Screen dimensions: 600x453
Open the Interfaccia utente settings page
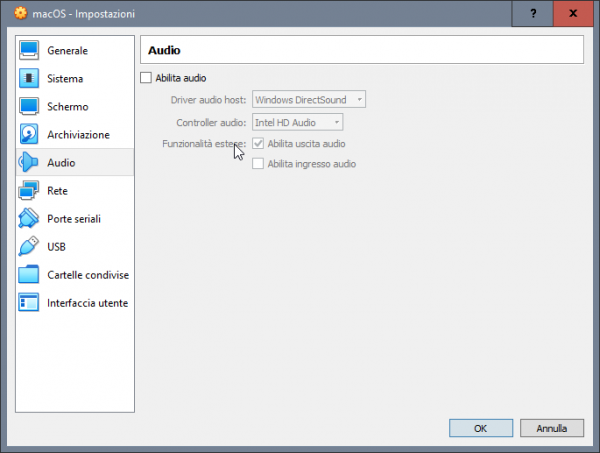point(87,303)
